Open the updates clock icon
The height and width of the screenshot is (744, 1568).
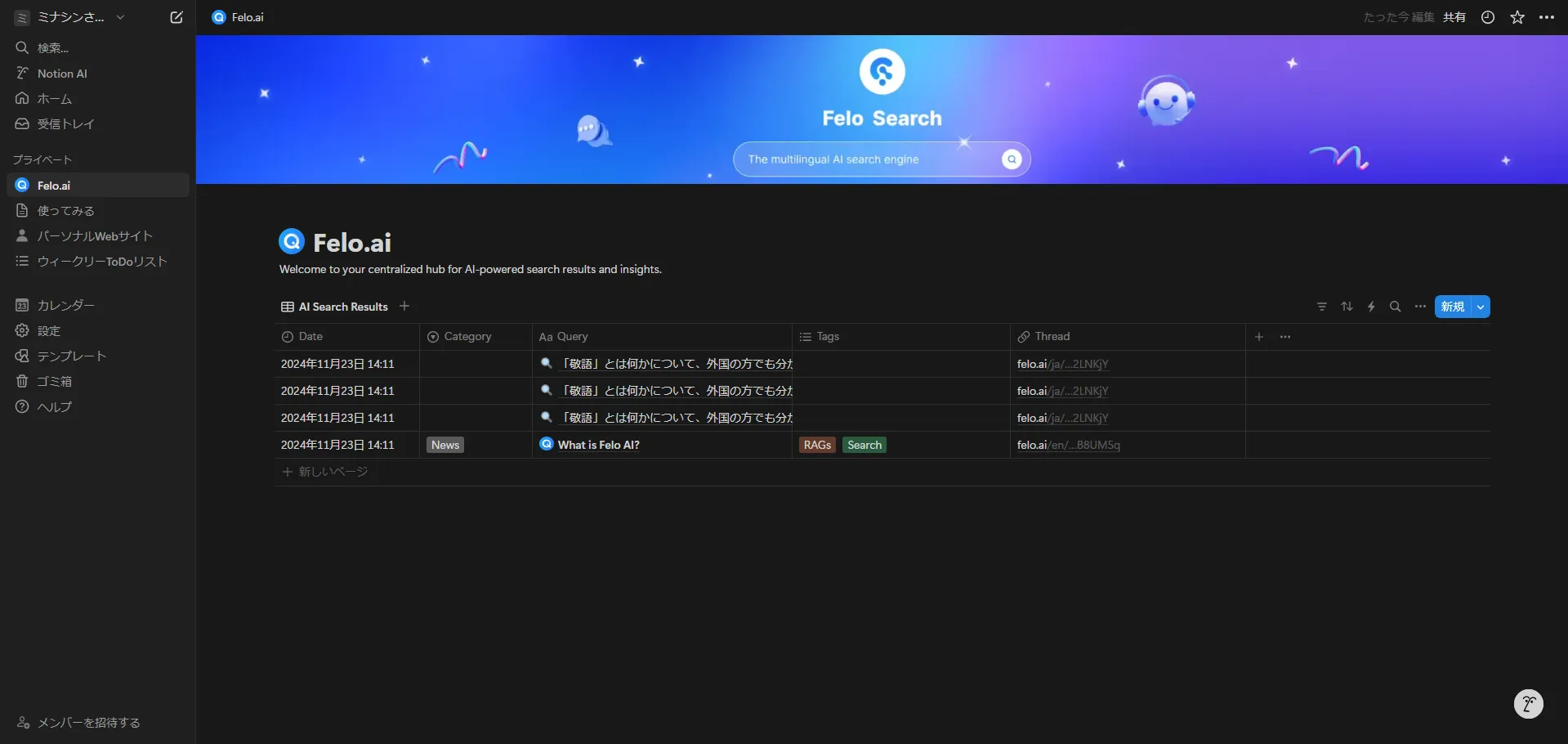point(1488,17)
